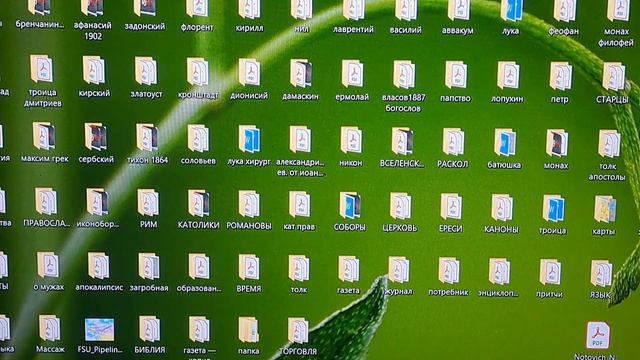This screenshot has height=360, width=640.
Task: Click the аввакум label text
Action: [x=458, y=30]
